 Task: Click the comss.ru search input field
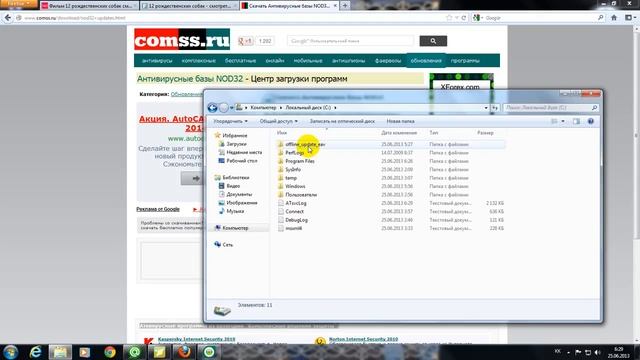pos(350,41)
